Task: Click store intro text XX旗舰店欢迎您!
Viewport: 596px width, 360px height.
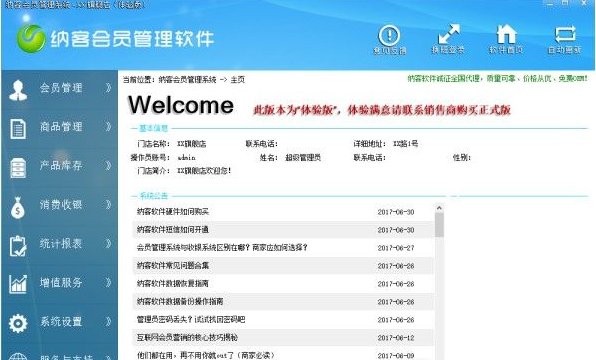Action: coord(204,171)
